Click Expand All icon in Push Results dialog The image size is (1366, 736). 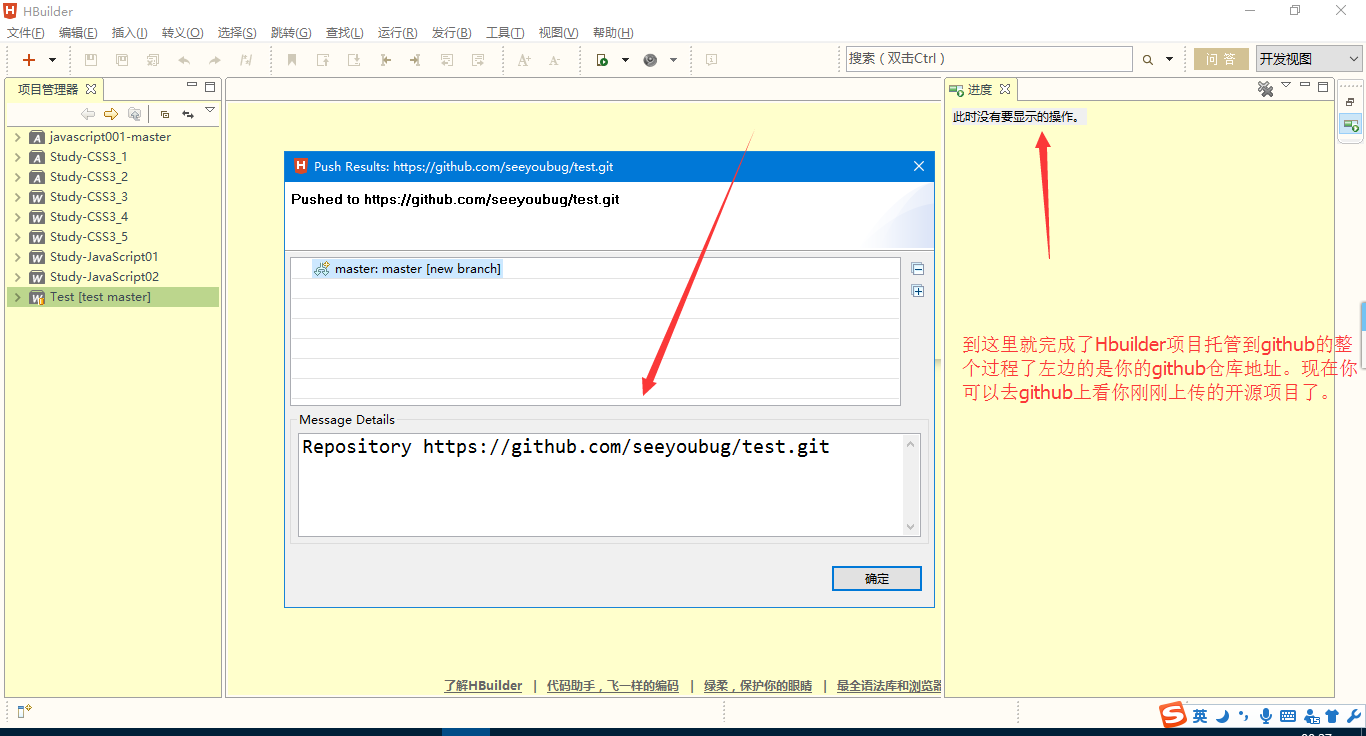(x=918, y=291)
